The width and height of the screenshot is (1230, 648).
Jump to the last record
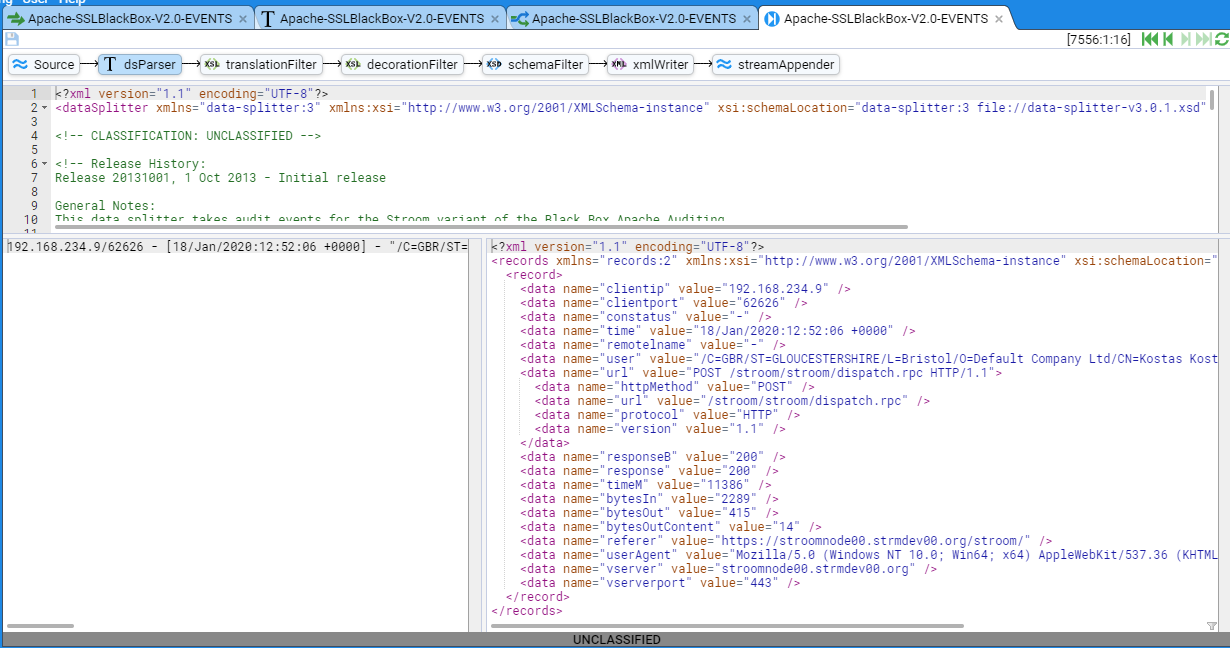pos(1203,39)
